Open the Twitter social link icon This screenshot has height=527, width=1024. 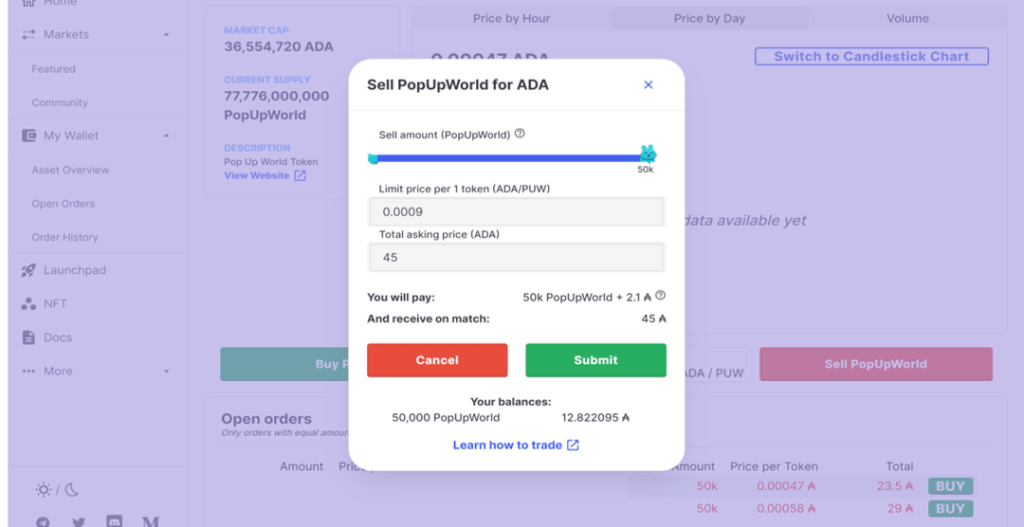point(79,521)
